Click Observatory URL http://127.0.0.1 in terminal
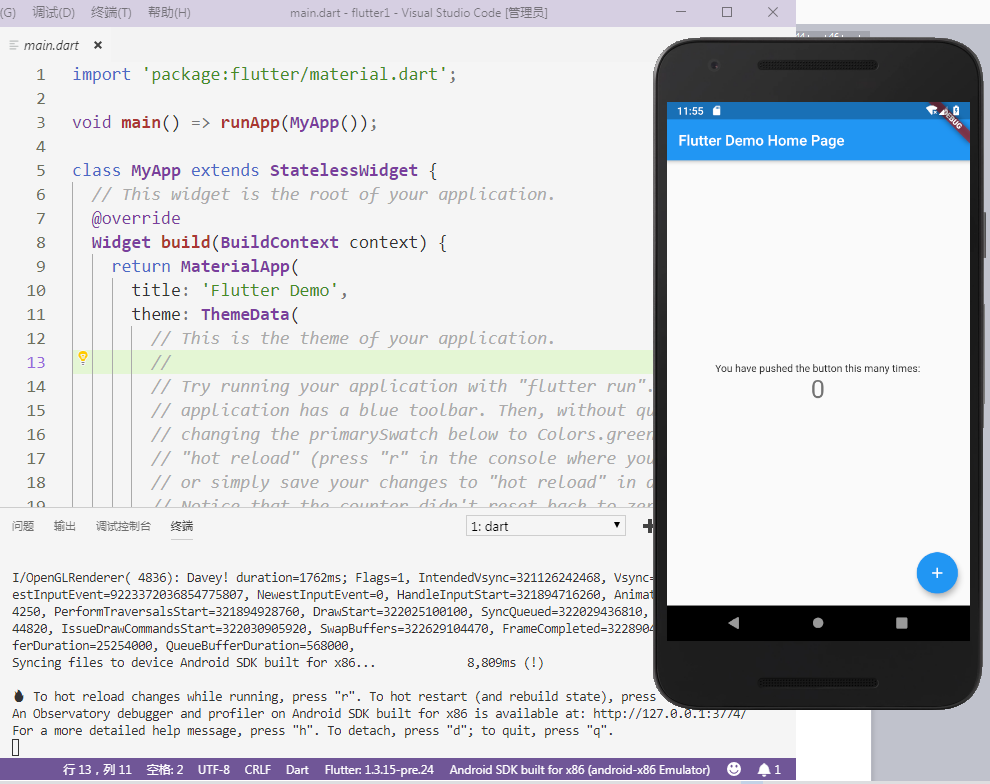Image resolution: width=990 pixels, height=784 pixels. pos(669,714)
